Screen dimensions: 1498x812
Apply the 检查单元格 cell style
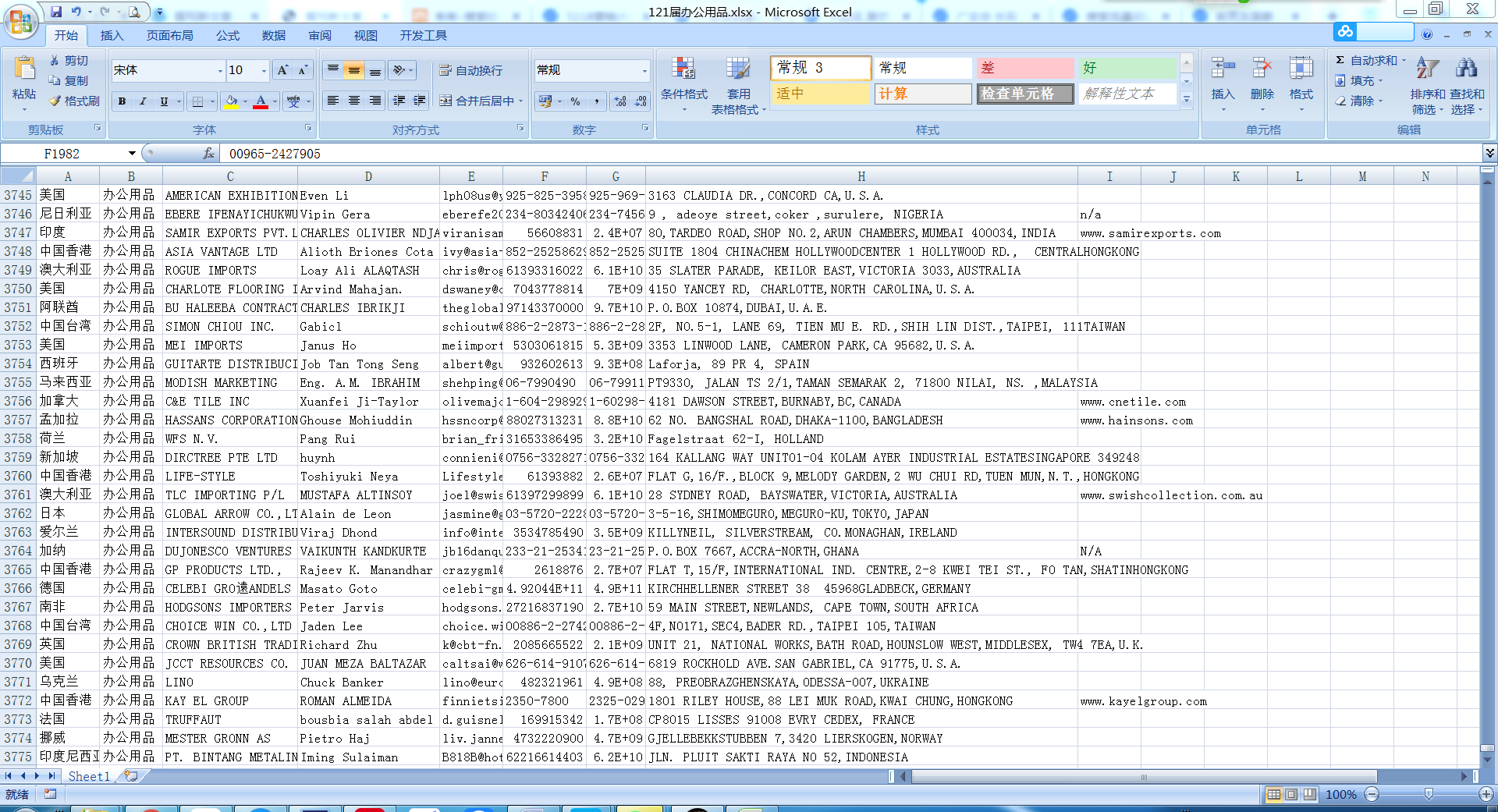[1024, 94]
